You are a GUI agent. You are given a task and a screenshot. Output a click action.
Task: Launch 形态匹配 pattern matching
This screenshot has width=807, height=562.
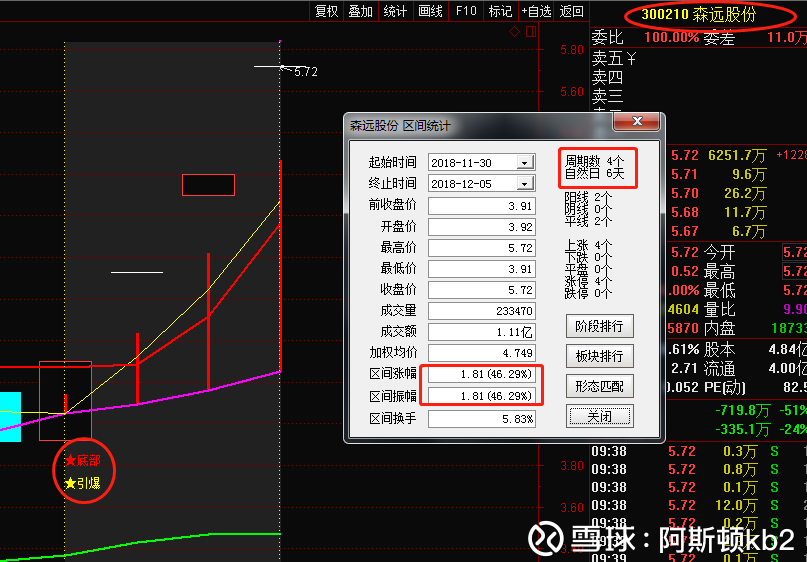pos(600,386)
